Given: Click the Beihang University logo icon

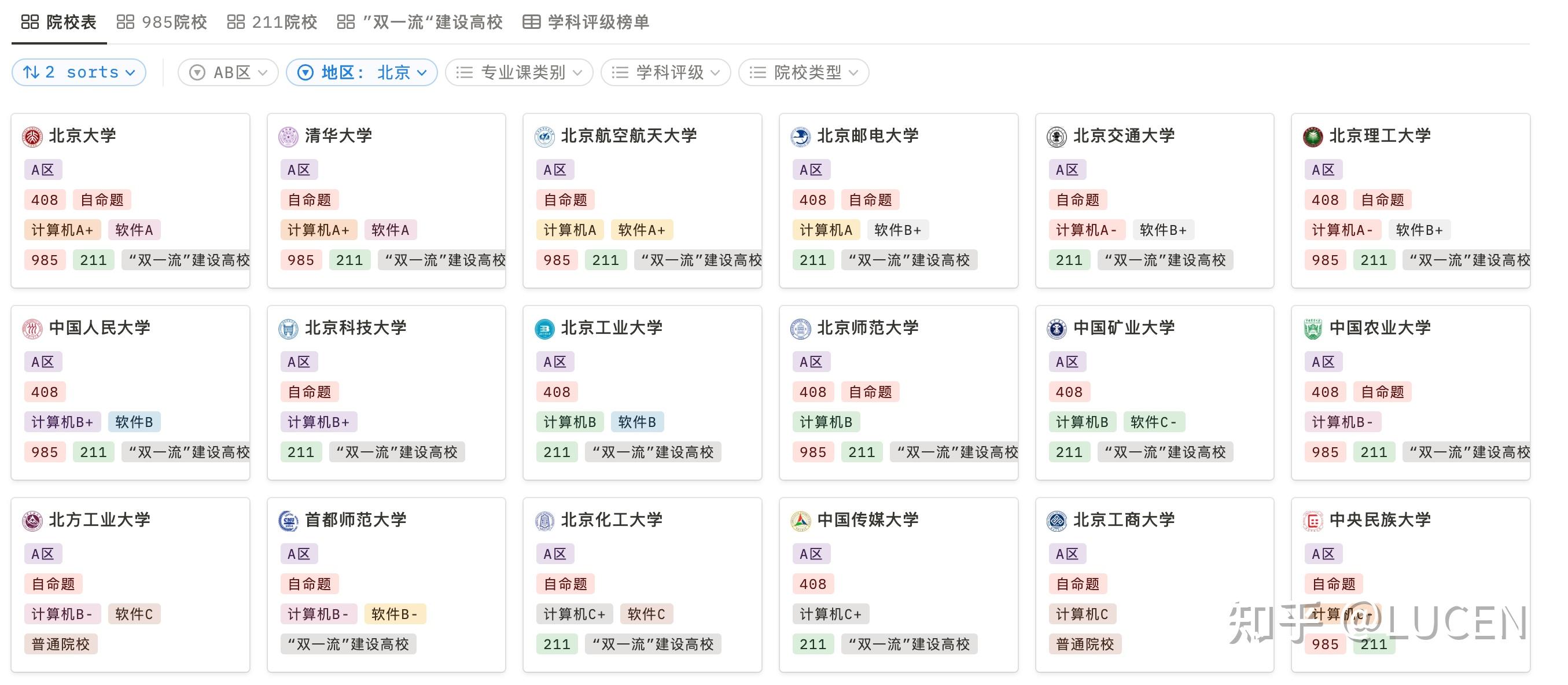Looking at the screenshot, I should point(544,137).
